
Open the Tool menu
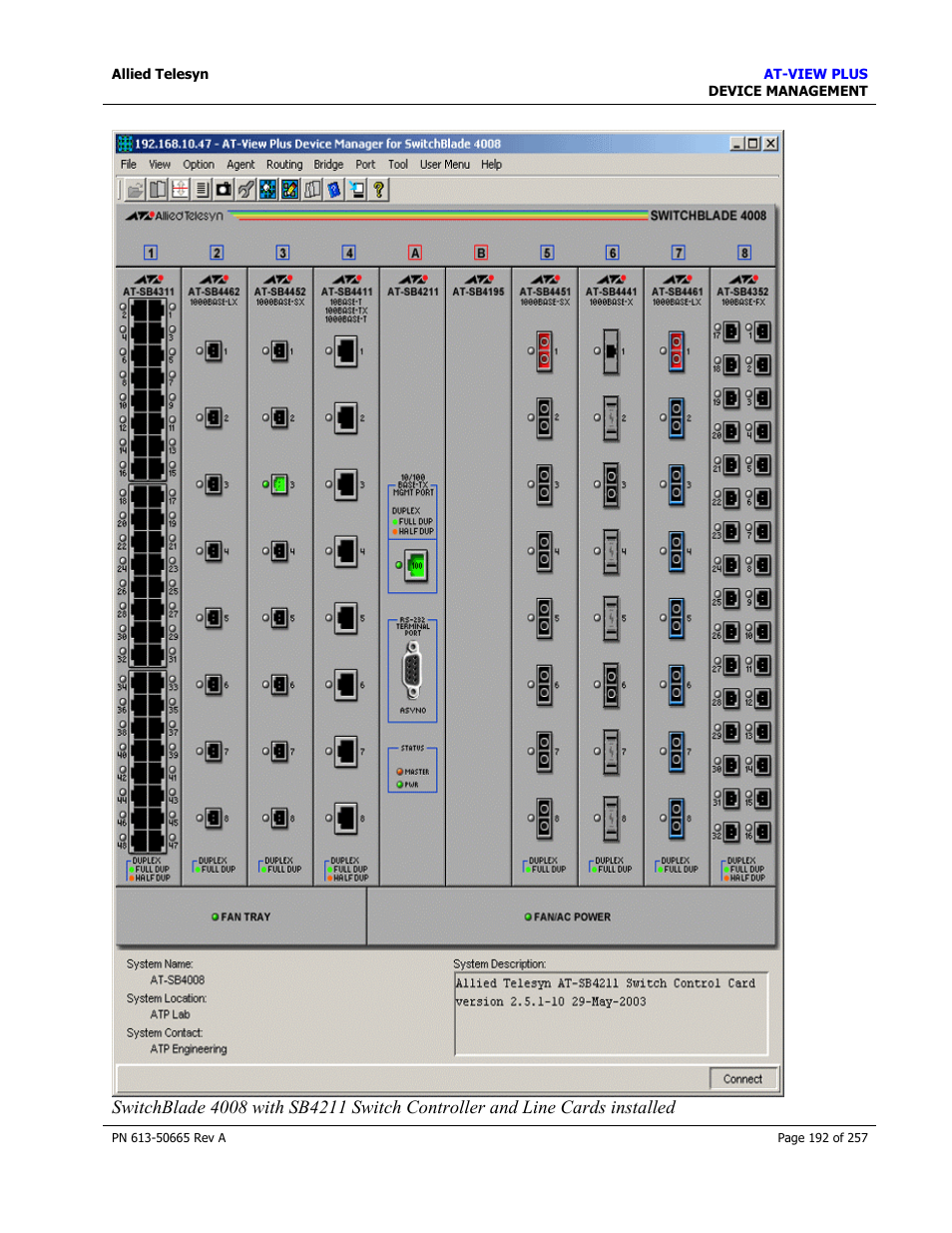(x=398, y=165)
